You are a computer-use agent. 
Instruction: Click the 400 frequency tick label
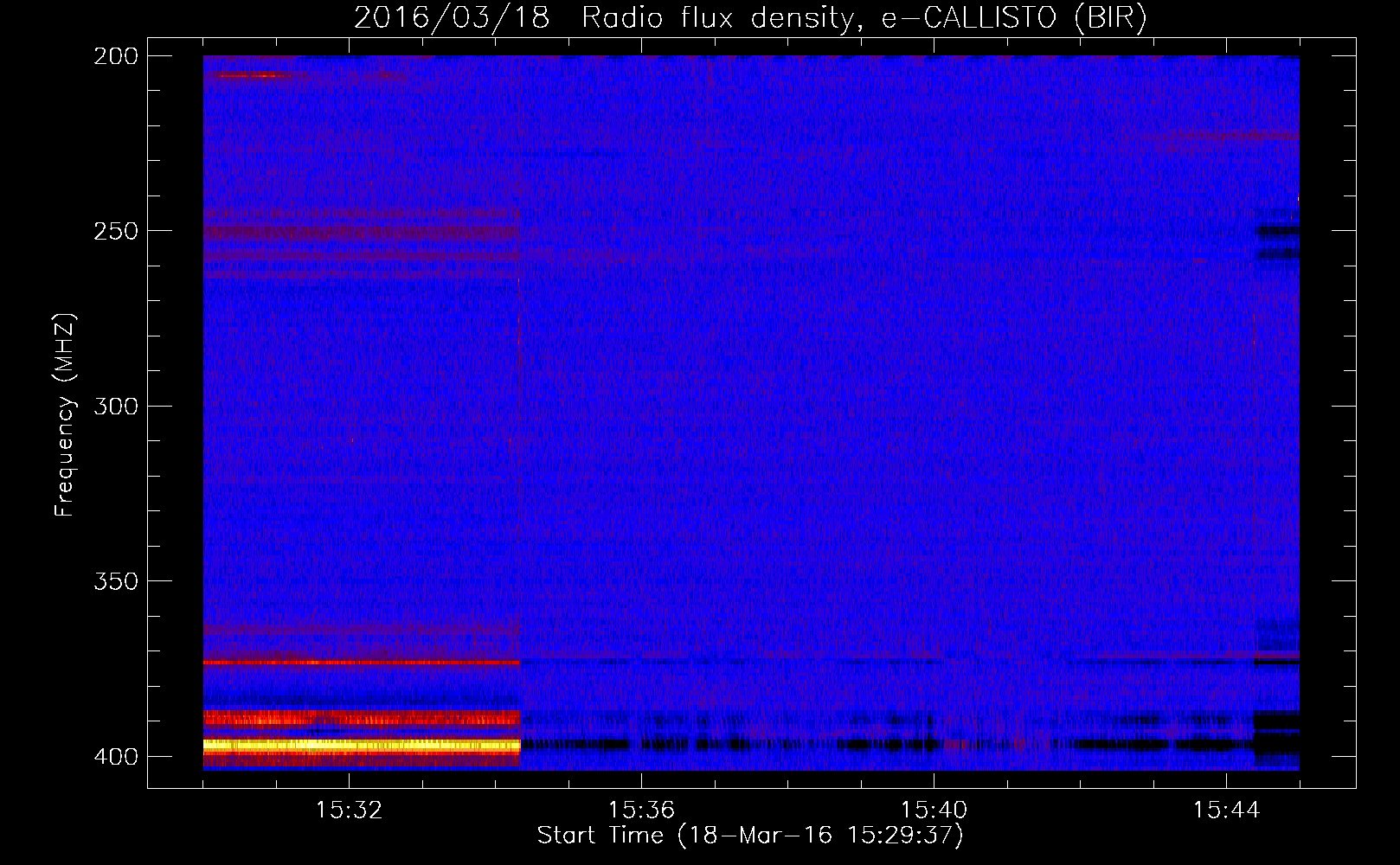(x=116, y=757)
